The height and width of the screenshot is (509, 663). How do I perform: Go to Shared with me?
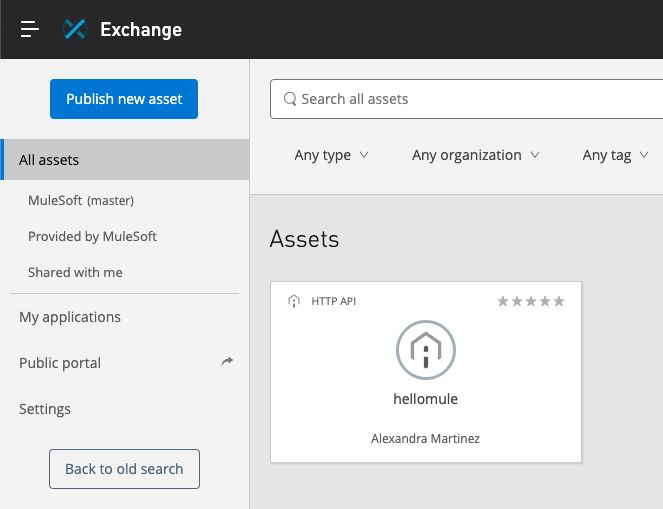click(x=75, y=272)
